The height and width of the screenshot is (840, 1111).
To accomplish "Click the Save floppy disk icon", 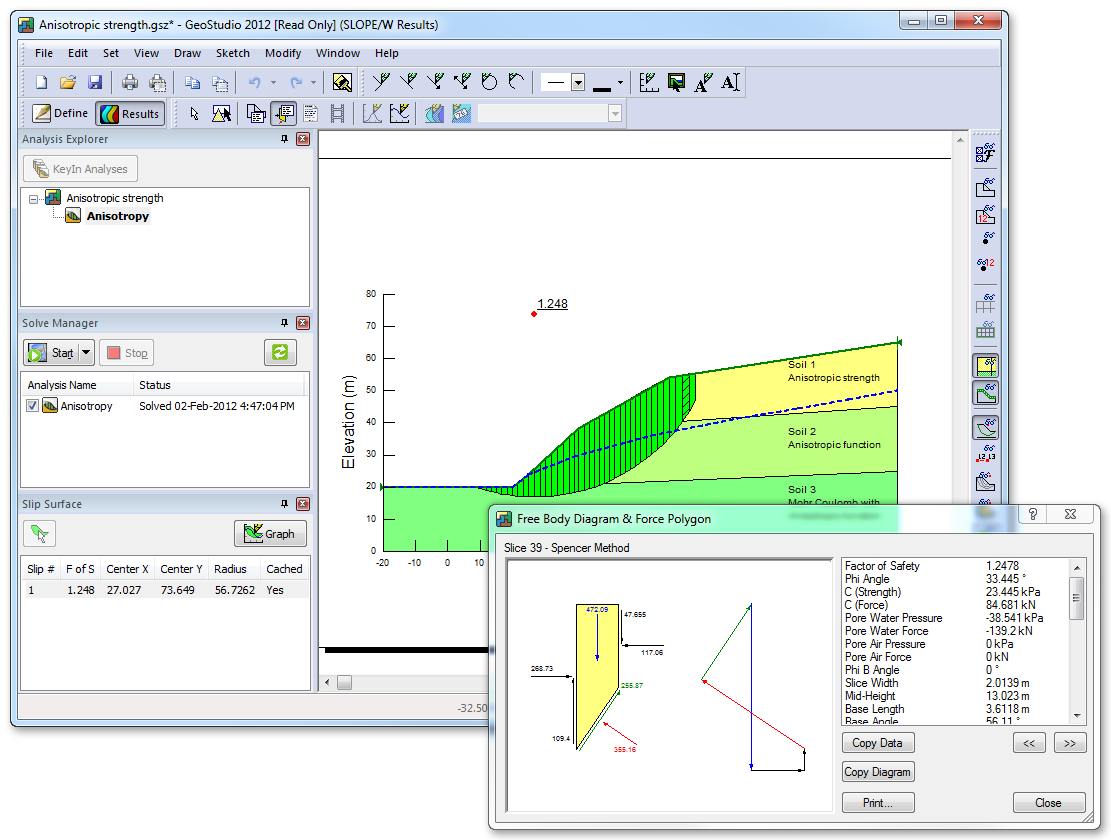I will [x=95, y=82].
